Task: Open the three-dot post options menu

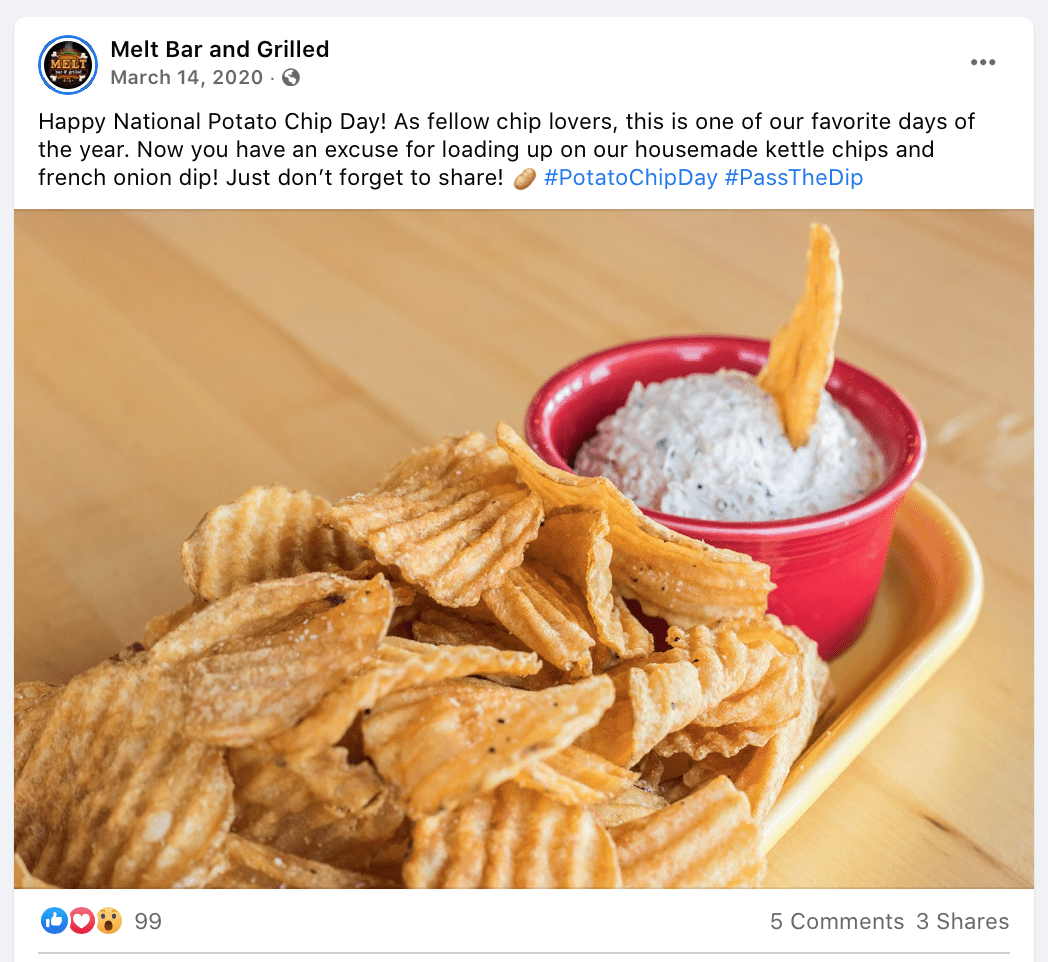Action: point(982,62)
